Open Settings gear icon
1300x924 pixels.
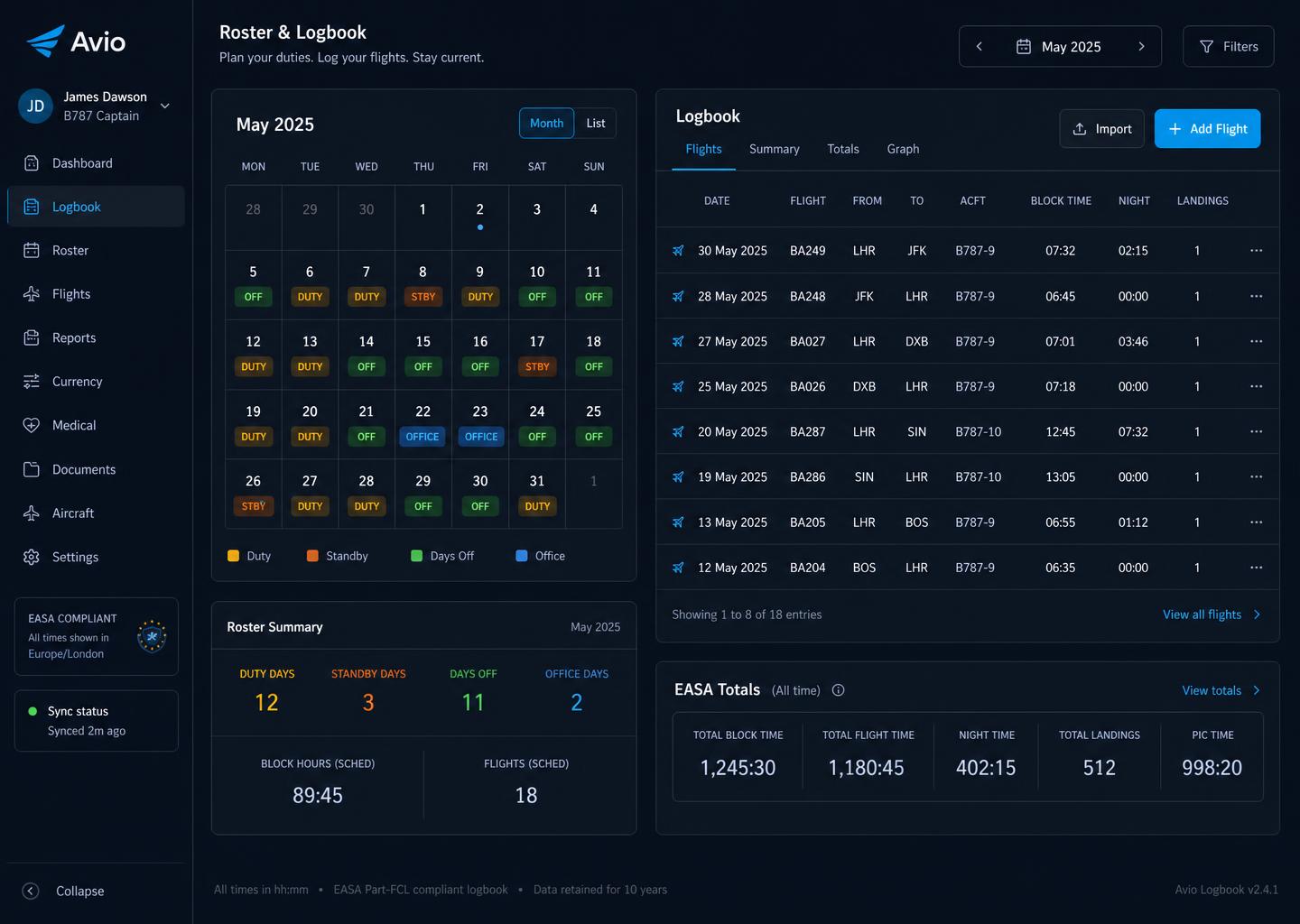(32, 558)
